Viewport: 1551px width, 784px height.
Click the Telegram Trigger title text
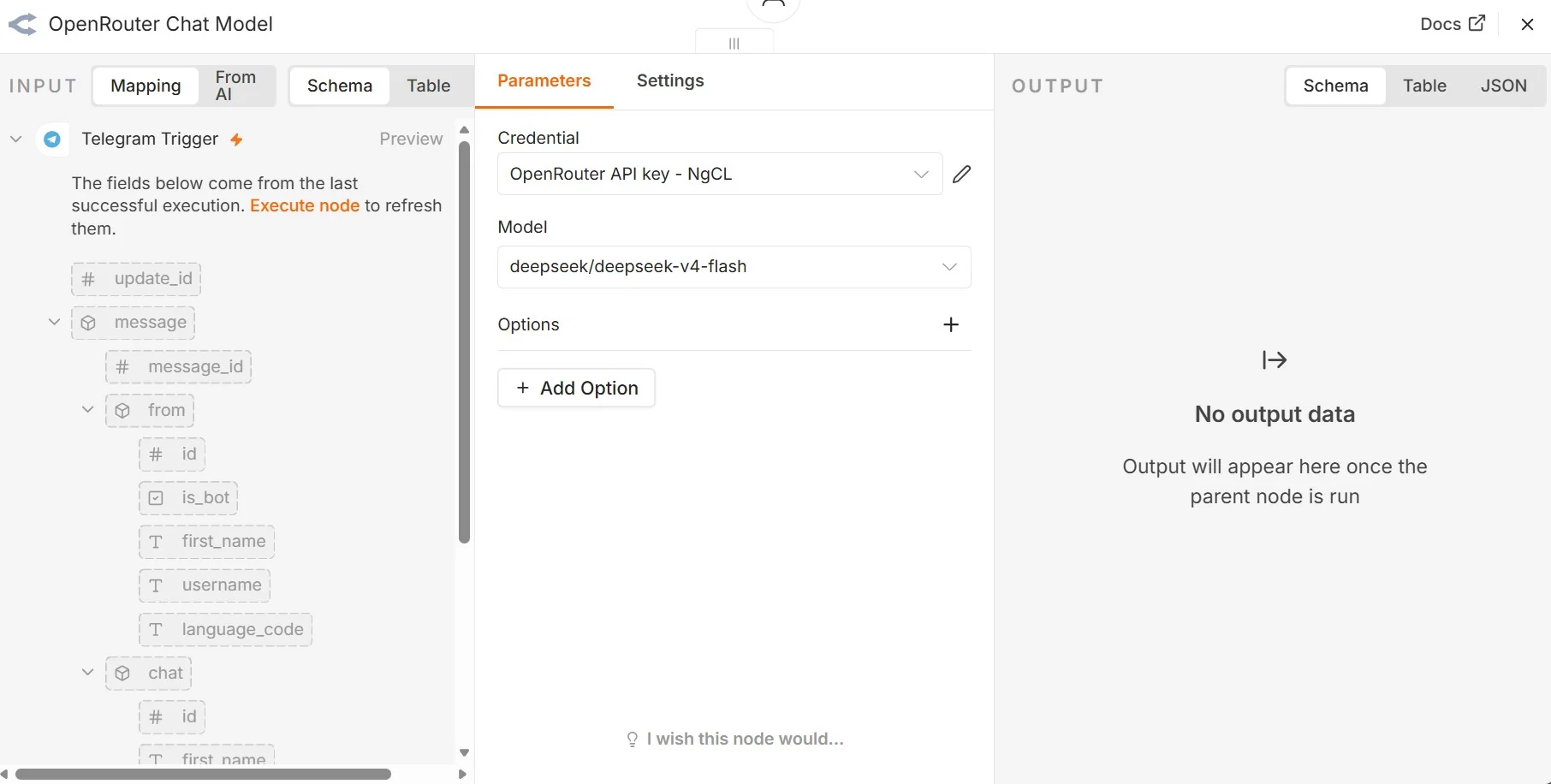[x=150, y=140]
